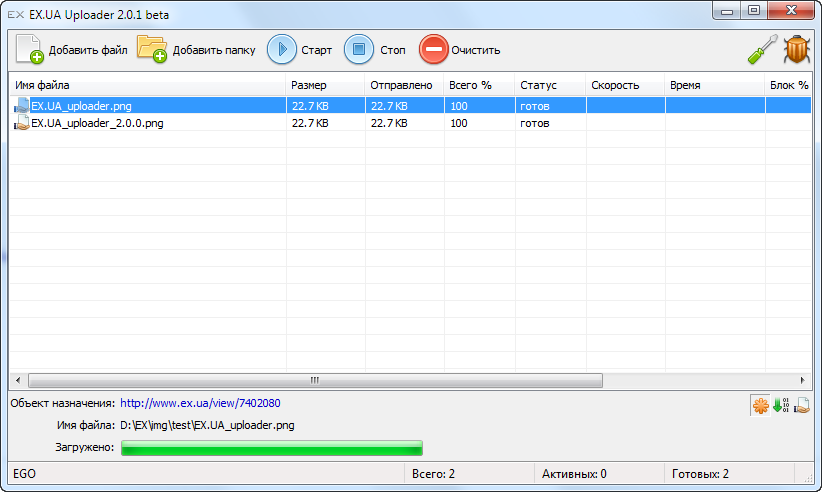The image size is (822, 492).
Task: Sort by the Всего % column header
Action: (x=479, y=85)
